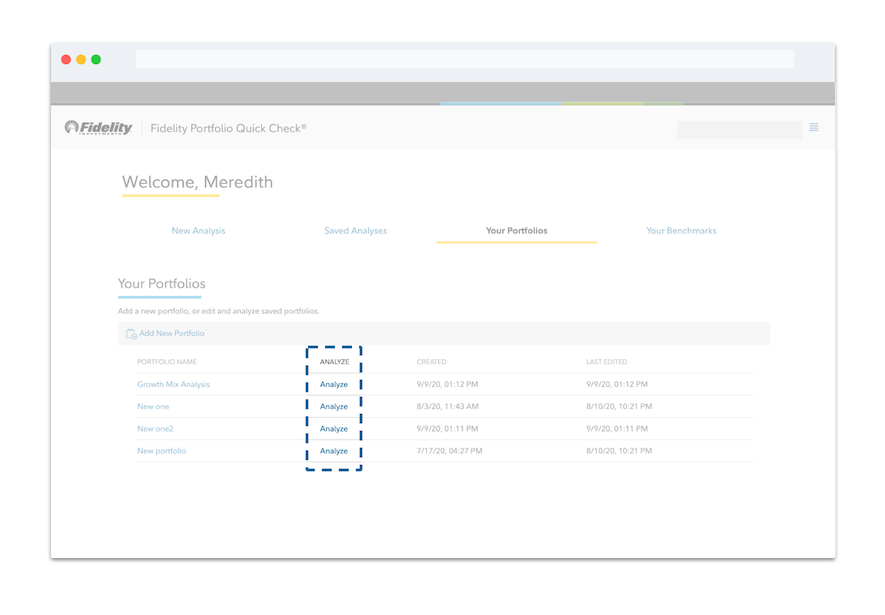Select the Your Portfolios tab
The height and width of the screenshot is (615, 885).
(x=516, y=231)
